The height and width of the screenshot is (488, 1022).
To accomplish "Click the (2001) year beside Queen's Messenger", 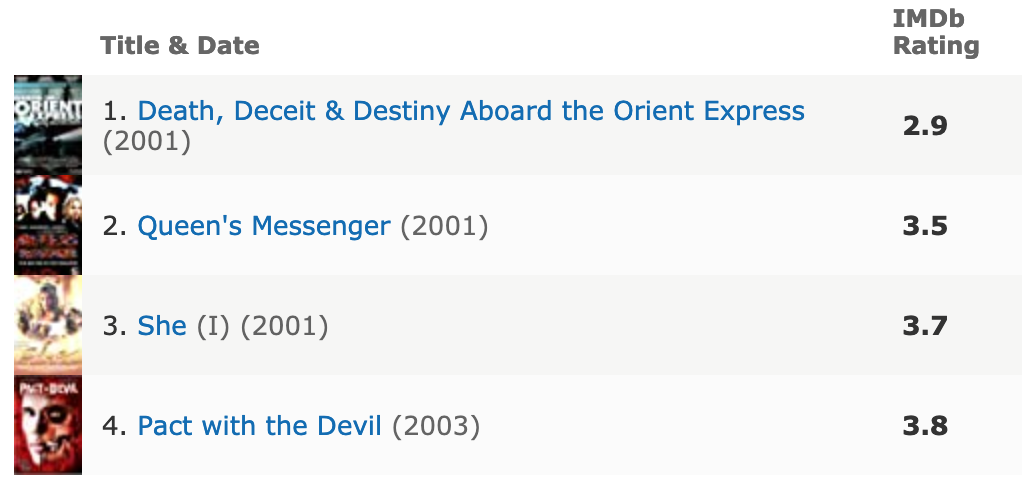I will tap(444, 226).
